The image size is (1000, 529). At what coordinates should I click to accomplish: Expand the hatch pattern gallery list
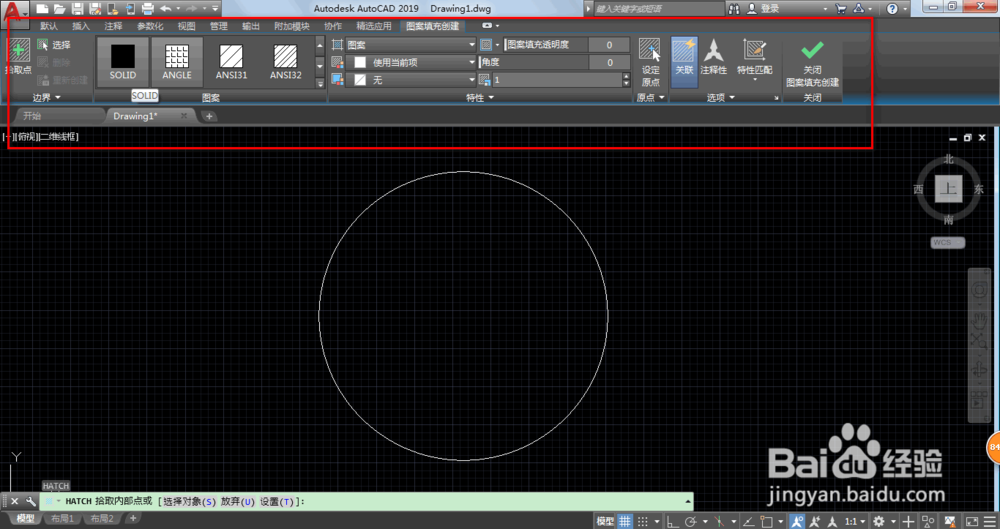point(320,83)
